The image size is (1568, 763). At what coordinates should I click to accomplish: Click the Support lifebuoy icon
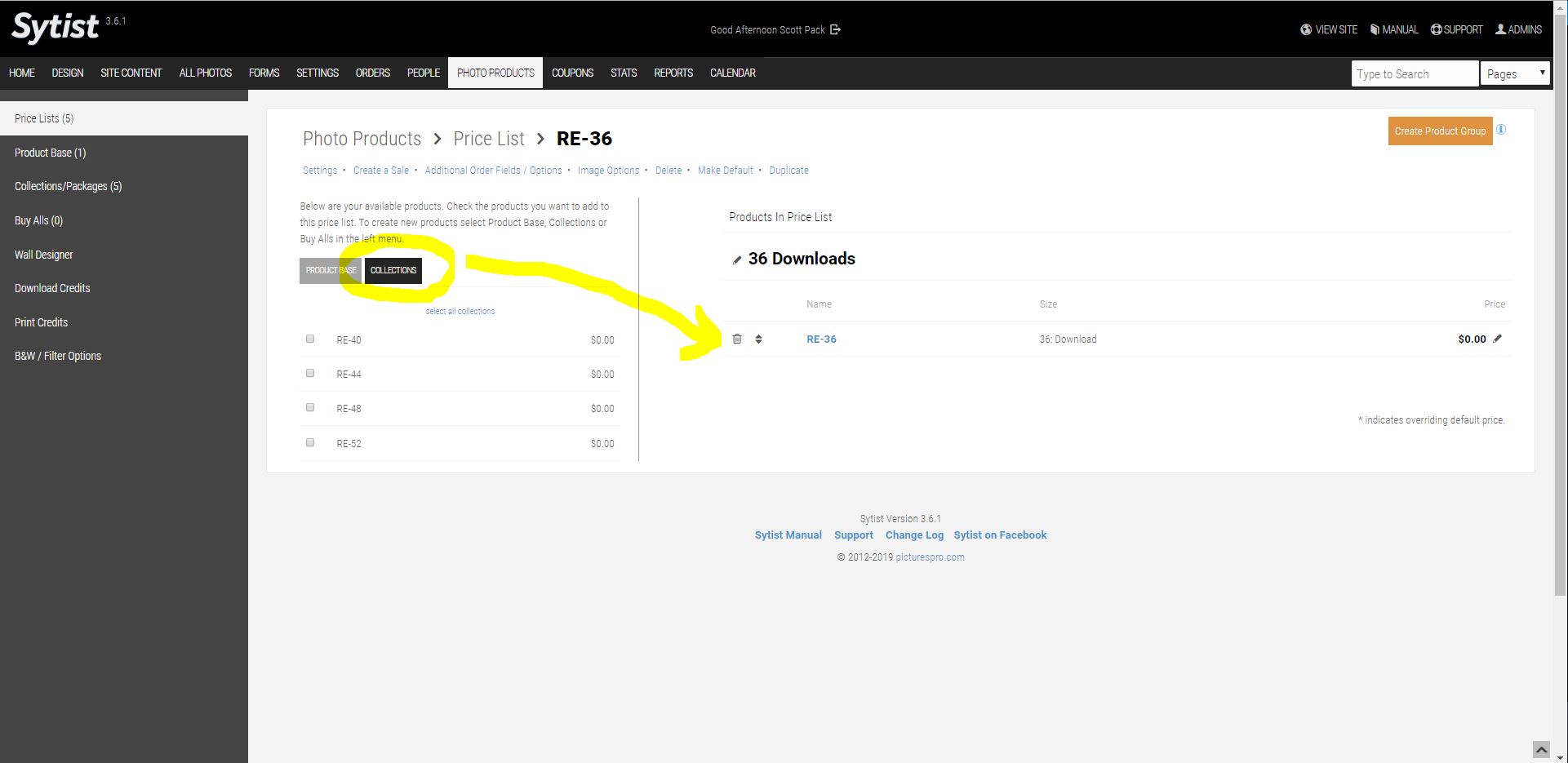1436,29
